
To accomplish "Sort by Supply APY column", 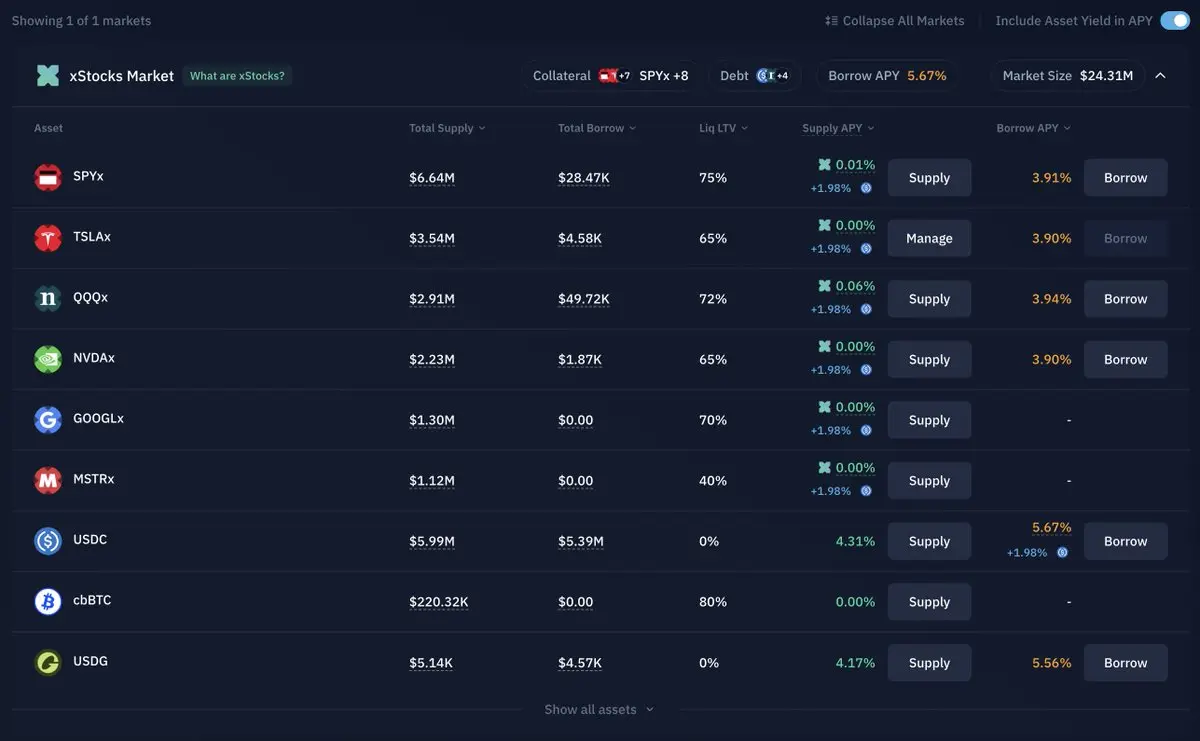I will [838, 128].
